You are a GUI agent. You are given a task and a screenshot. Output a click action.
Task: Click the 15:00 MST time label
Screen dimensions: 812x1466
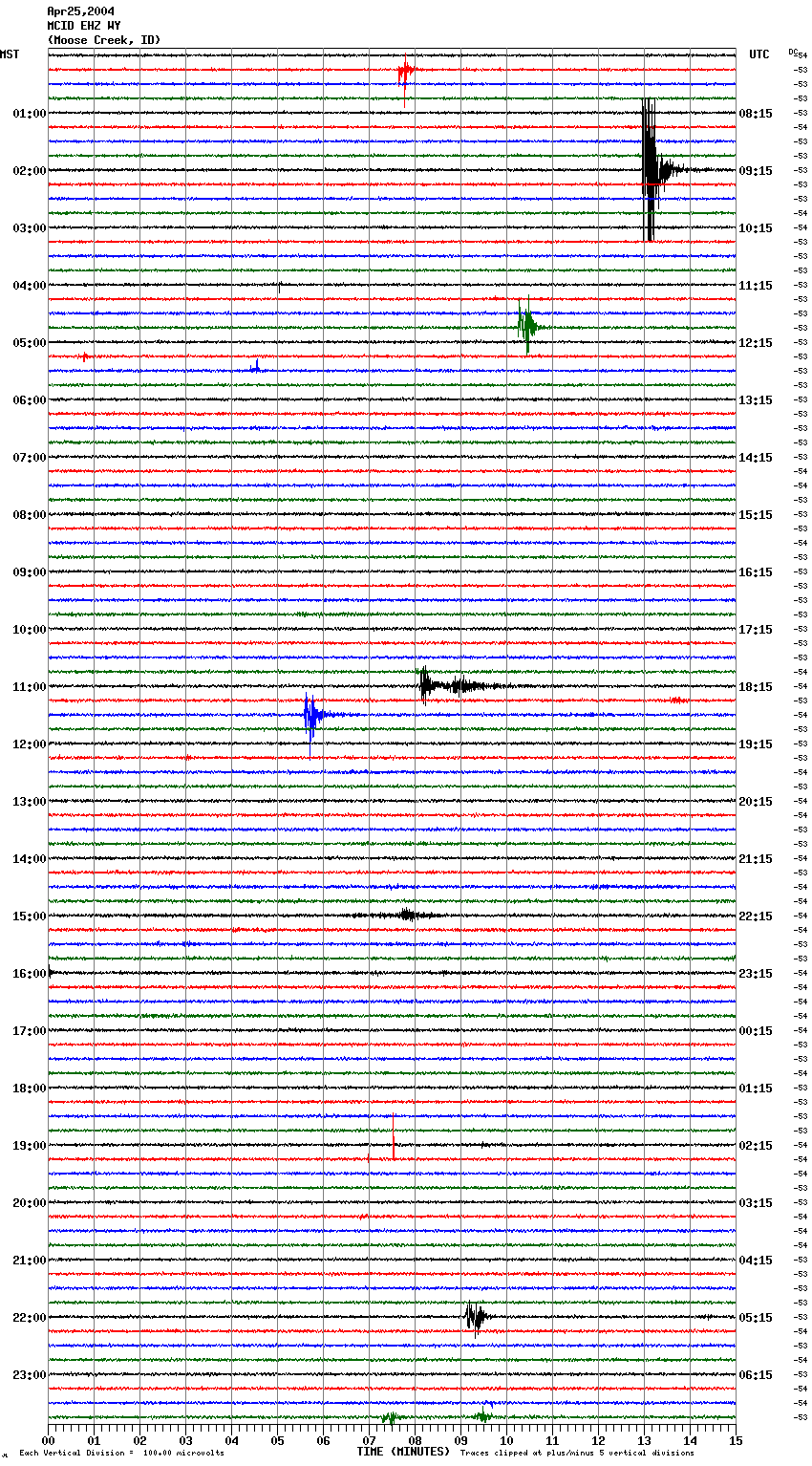30,916
